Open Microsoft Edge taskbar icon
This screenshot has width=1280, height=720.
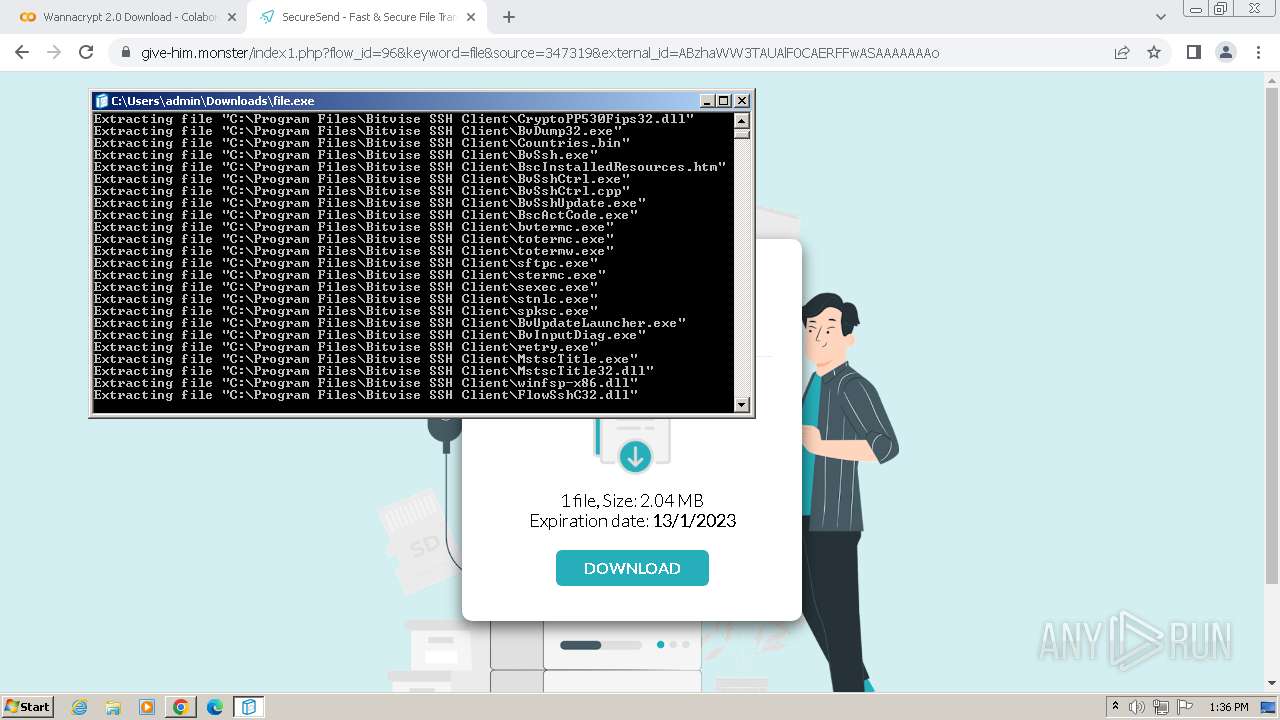(x=215, y=707)
